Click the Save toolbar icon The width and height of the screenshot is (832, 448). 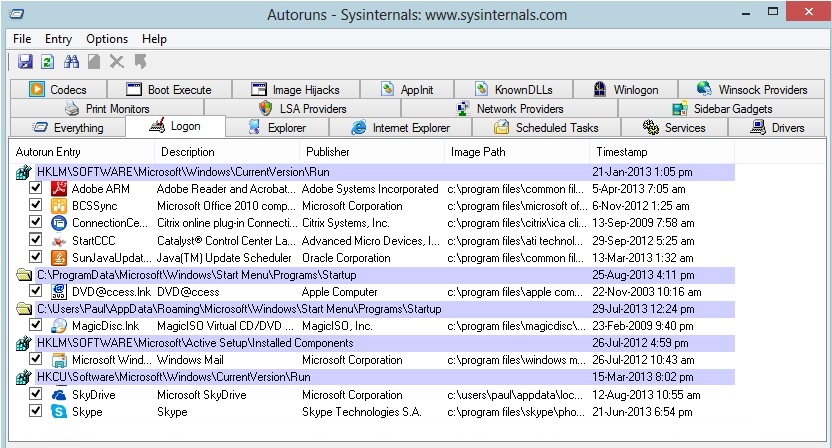25,62
